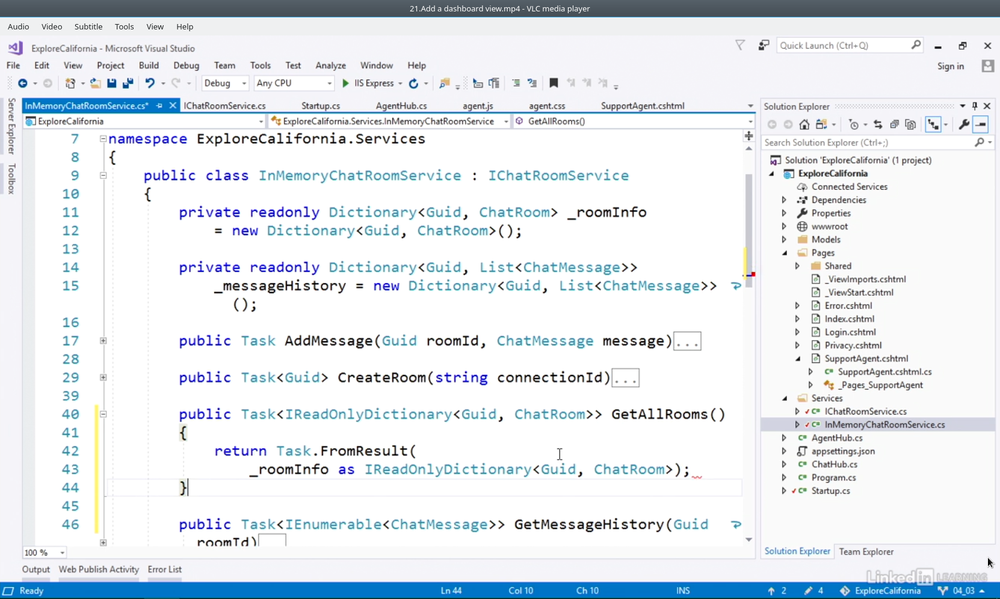Viewport: 1000px width, 599px height.
Task: Click the user account icon beside Sign in
Action: 988,66
